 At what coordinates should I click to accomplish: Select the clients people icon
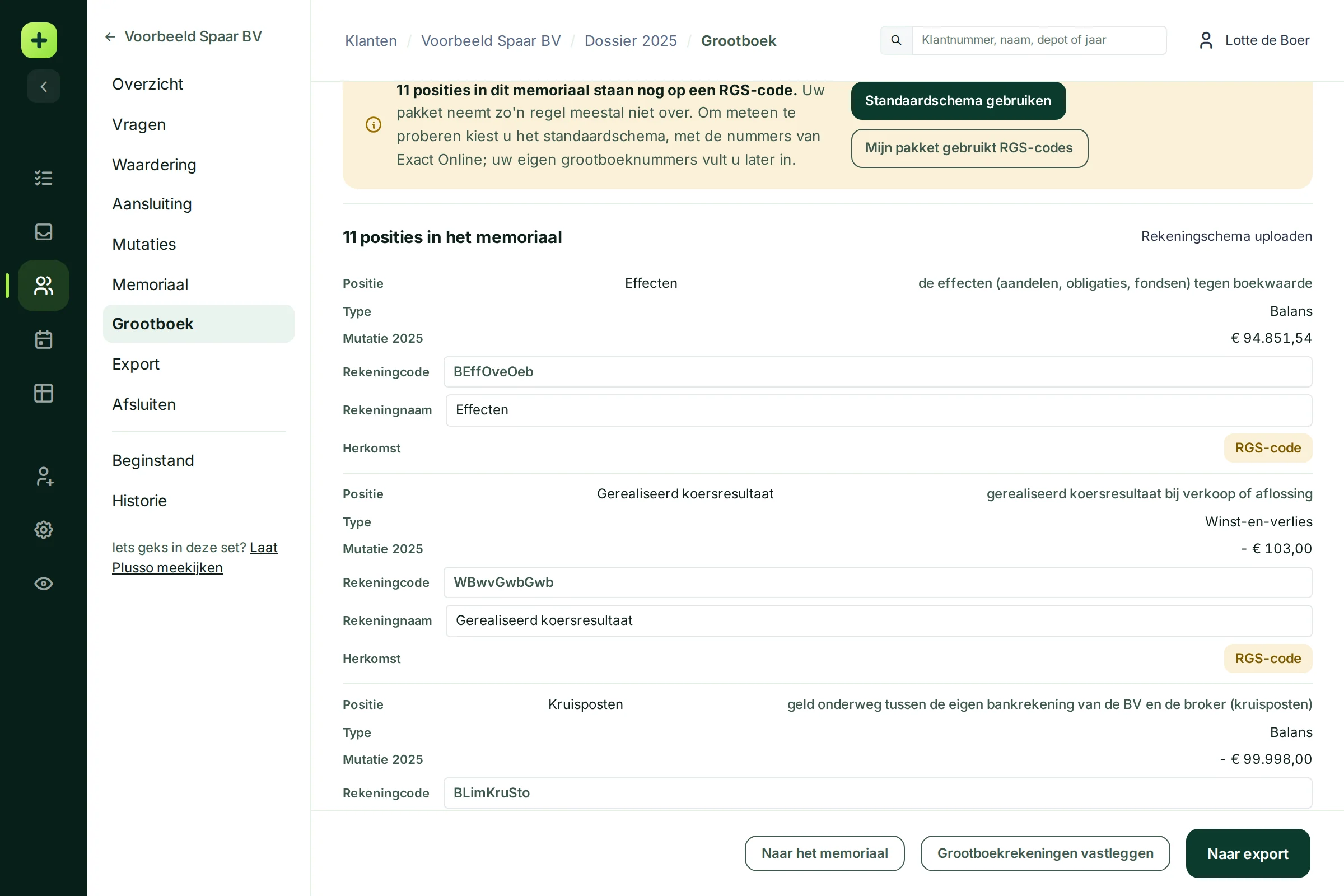[x=44, y=286]
